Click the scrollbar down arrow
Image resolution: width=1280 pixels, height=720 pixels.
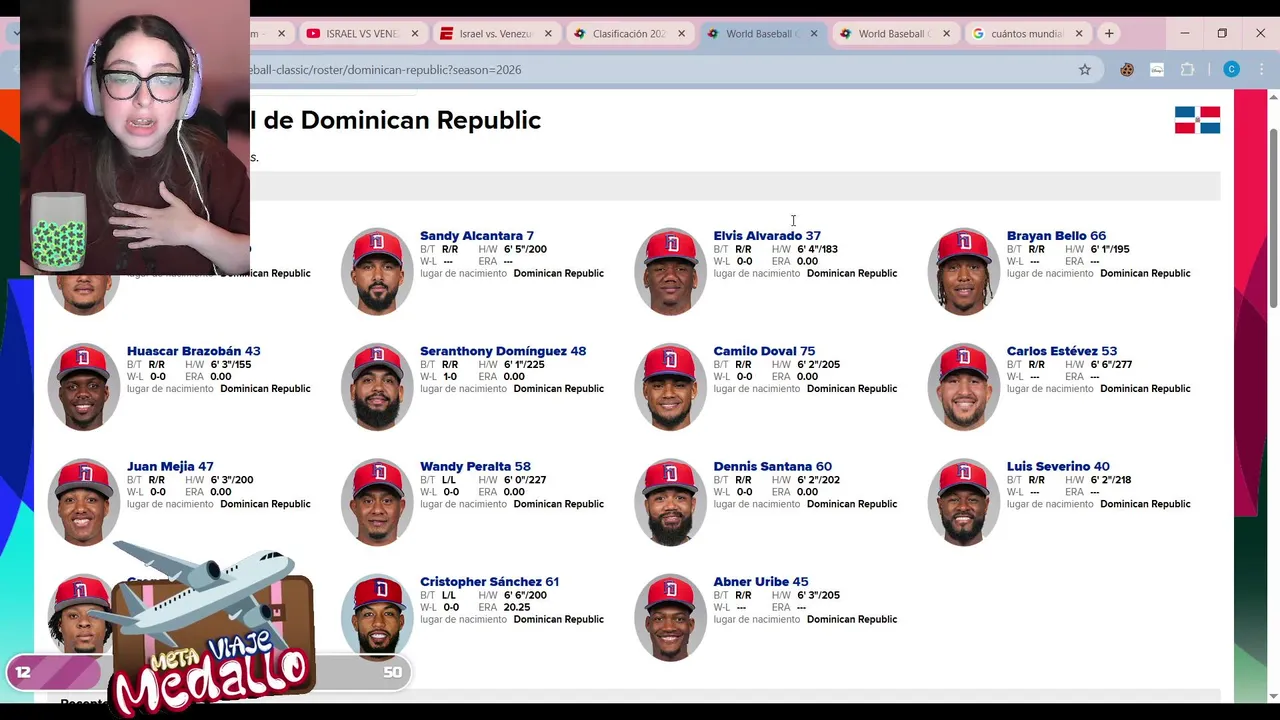coord(1273,696)
